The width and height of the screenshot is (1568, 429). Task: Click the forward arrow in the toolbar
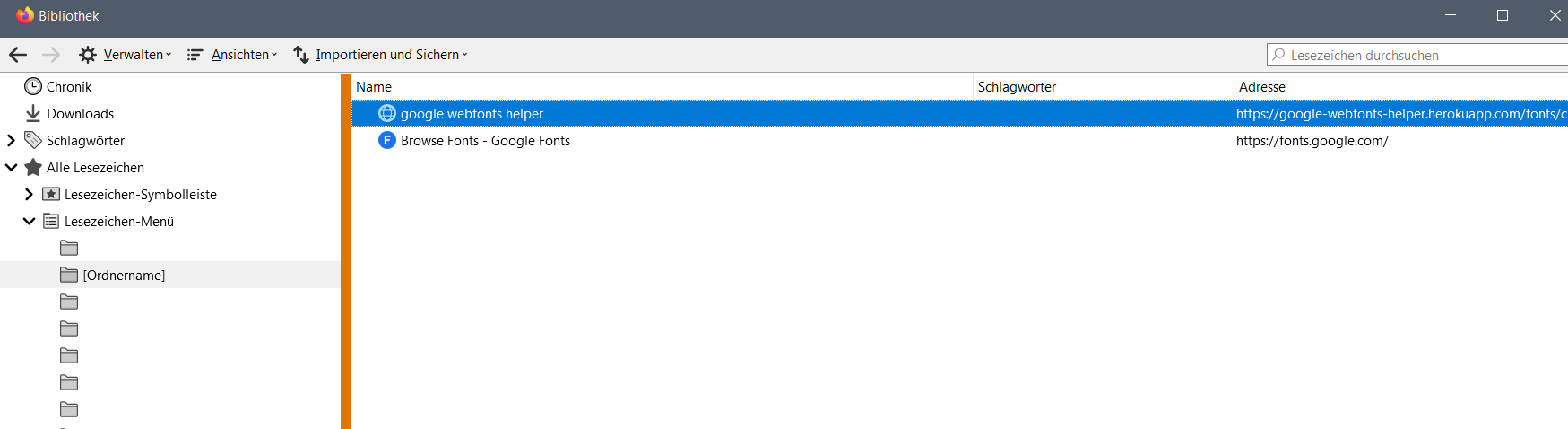click(51, 55)
